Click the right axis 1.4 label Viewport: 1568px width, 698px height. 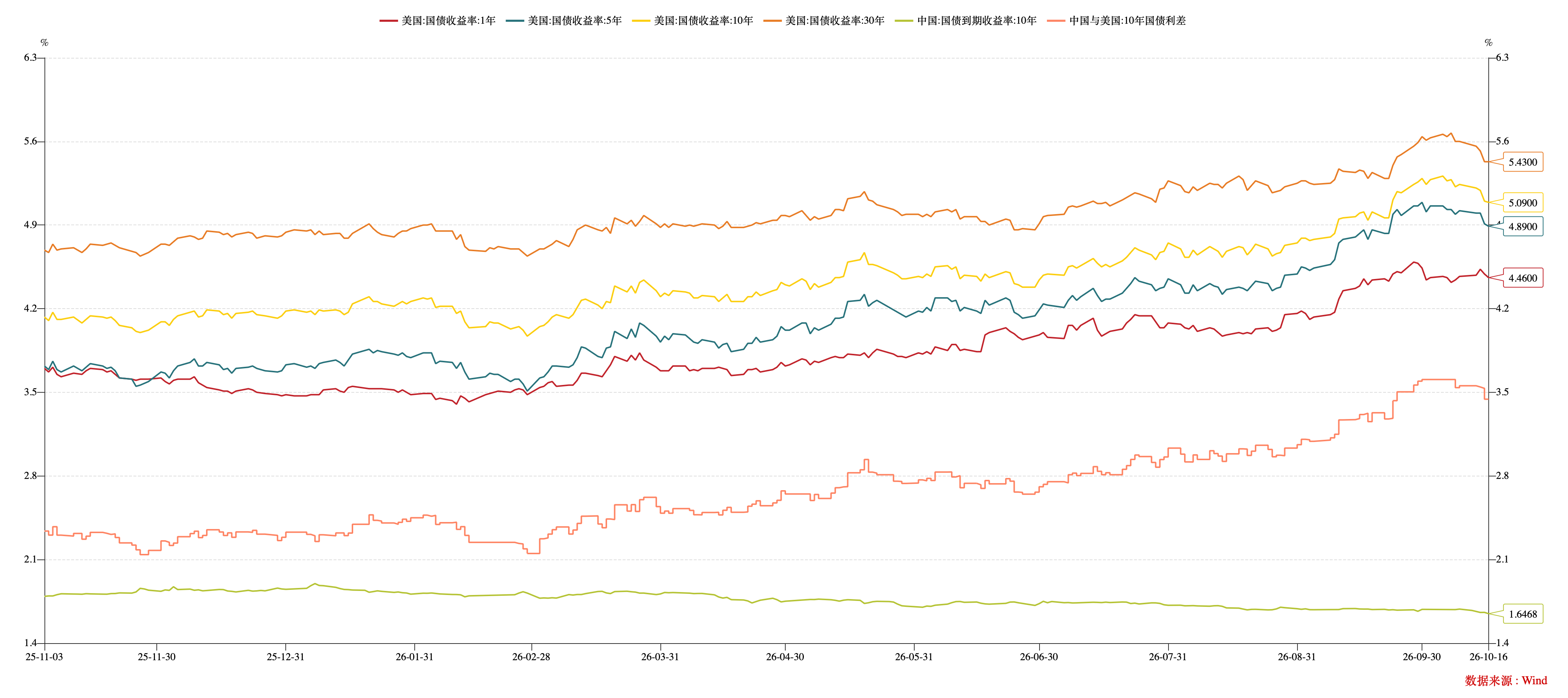(x=1503, y=643)
